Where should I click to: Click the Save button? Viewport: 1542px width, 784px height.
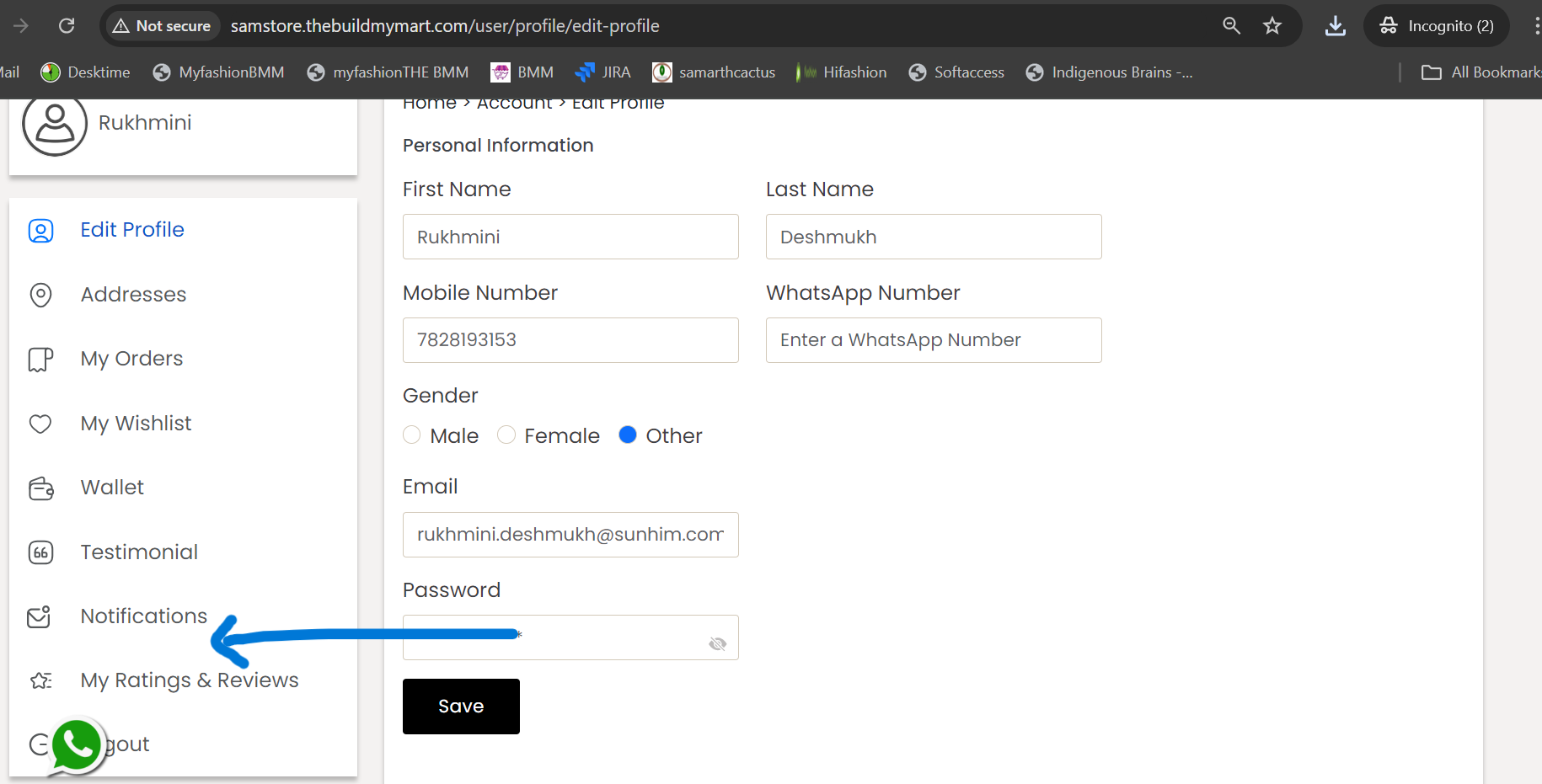pyautogui.click(x=461, y=707)
